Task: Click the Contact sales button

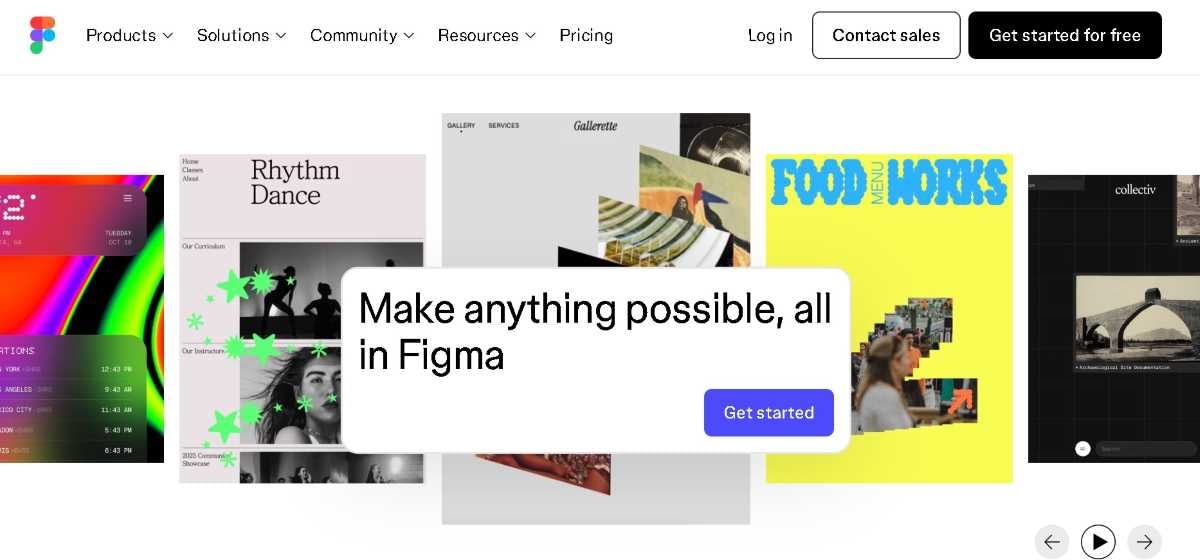Action: coord(886,35)
